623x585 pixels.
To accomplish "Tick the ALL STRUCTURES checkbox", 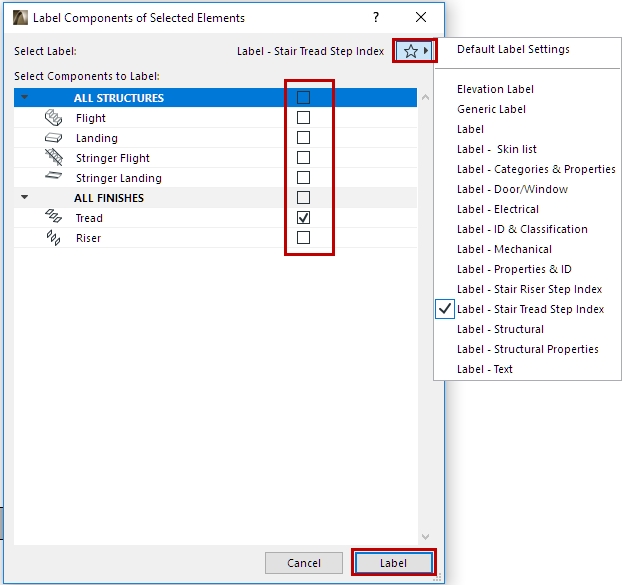I will (303, 98).
